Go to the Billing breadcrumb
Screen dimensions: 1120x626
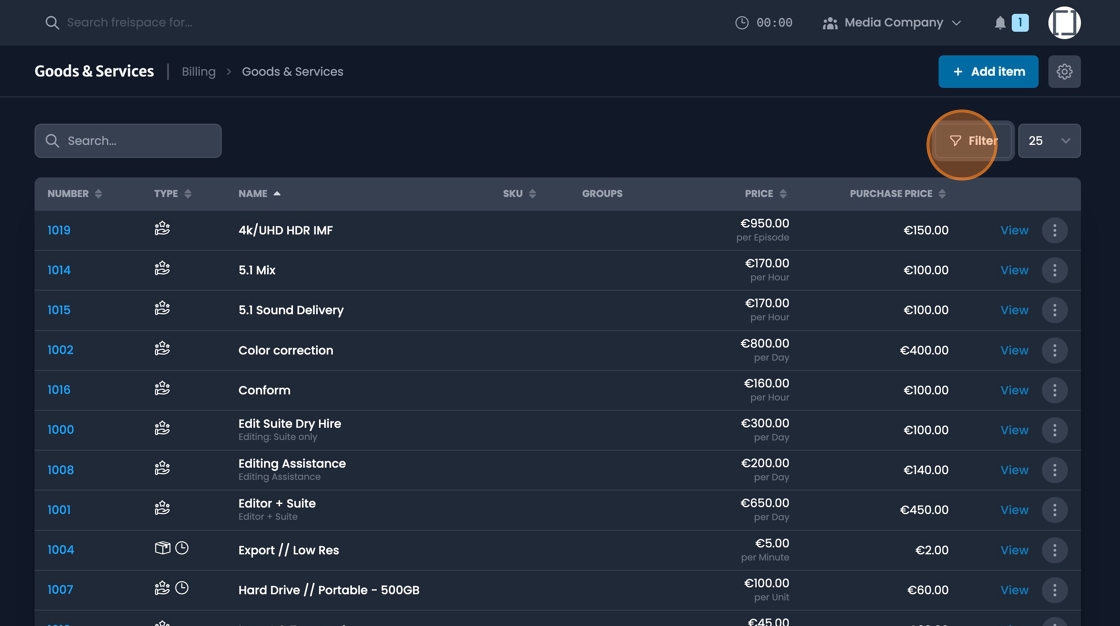198,71
